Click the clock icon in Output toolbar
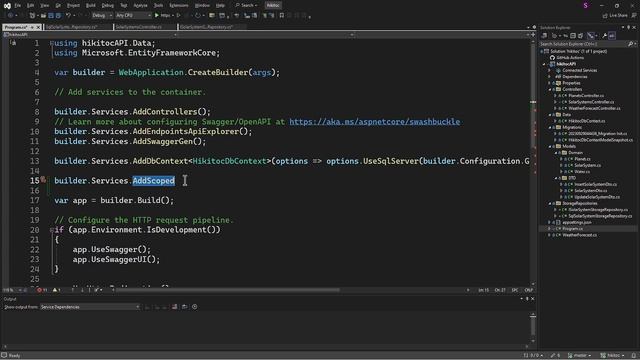This screenshot has width=640, height=360. click(x=195, y=307)
